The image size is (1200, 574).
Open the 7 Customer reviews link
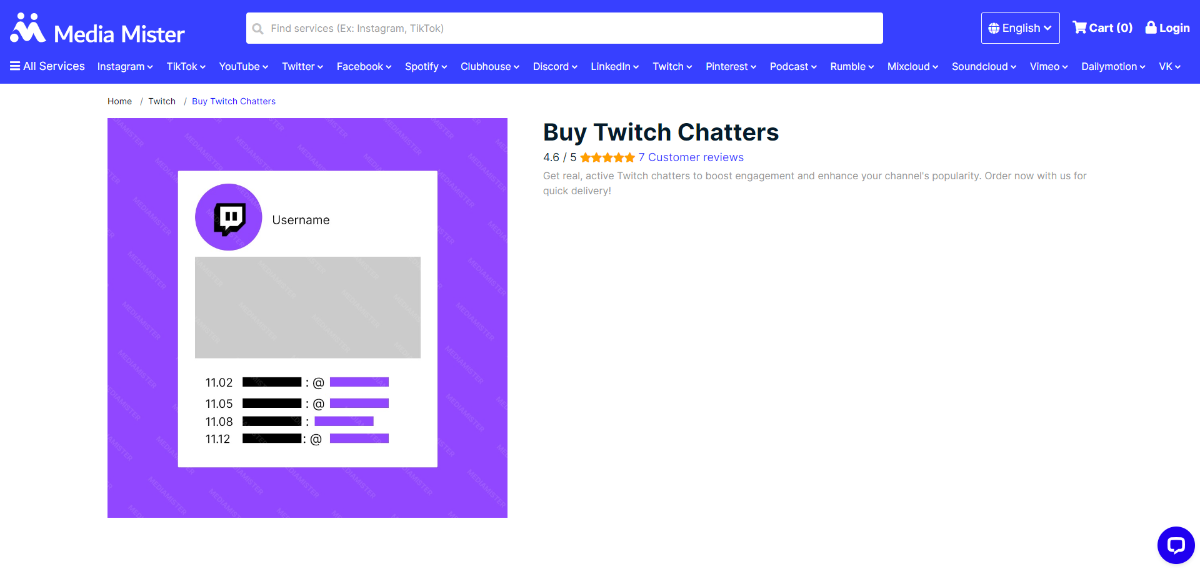691,158
